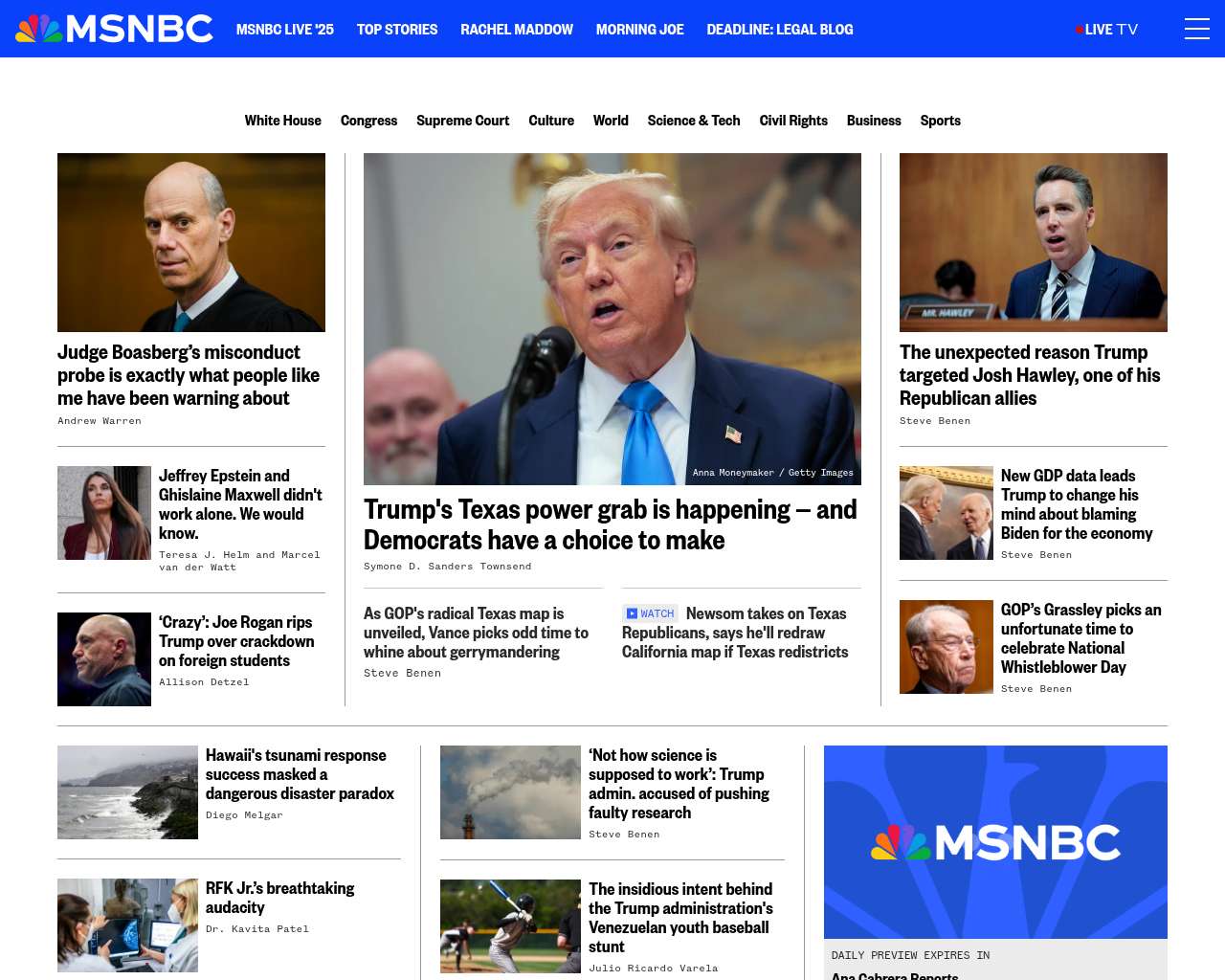Image resolution: width=1225 pixels, height=980 pixels.
Task: Click MSNBC live video preview player
Action: tap(995, 842)
